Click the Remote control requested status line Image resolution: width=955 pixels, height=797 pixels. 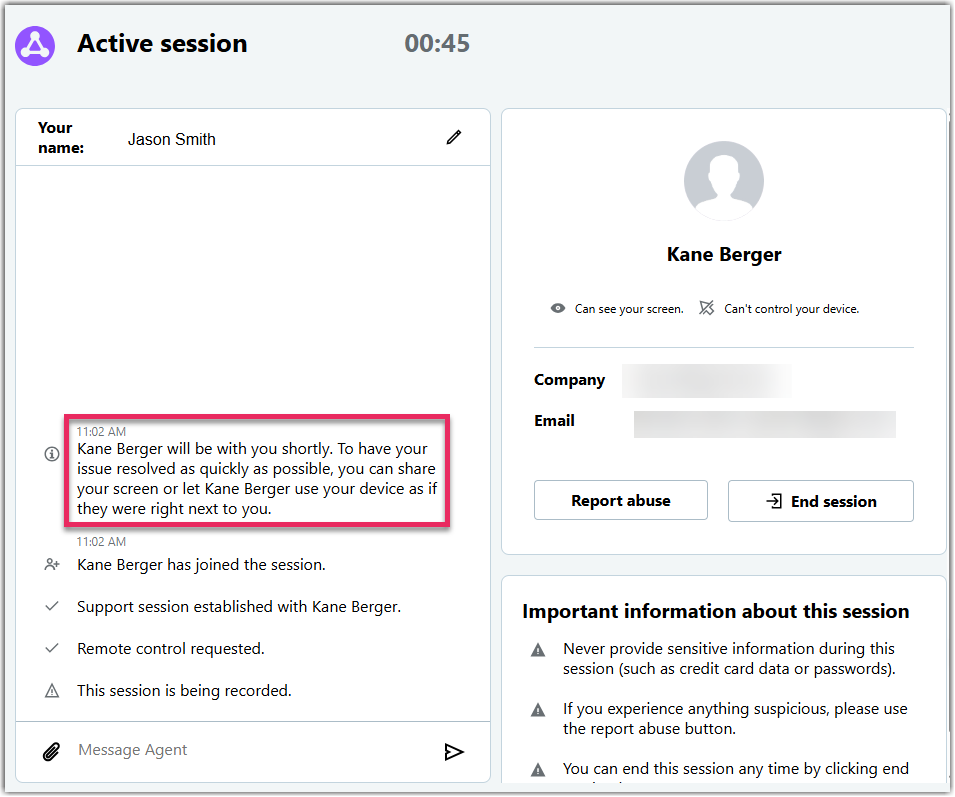(170, 649)
